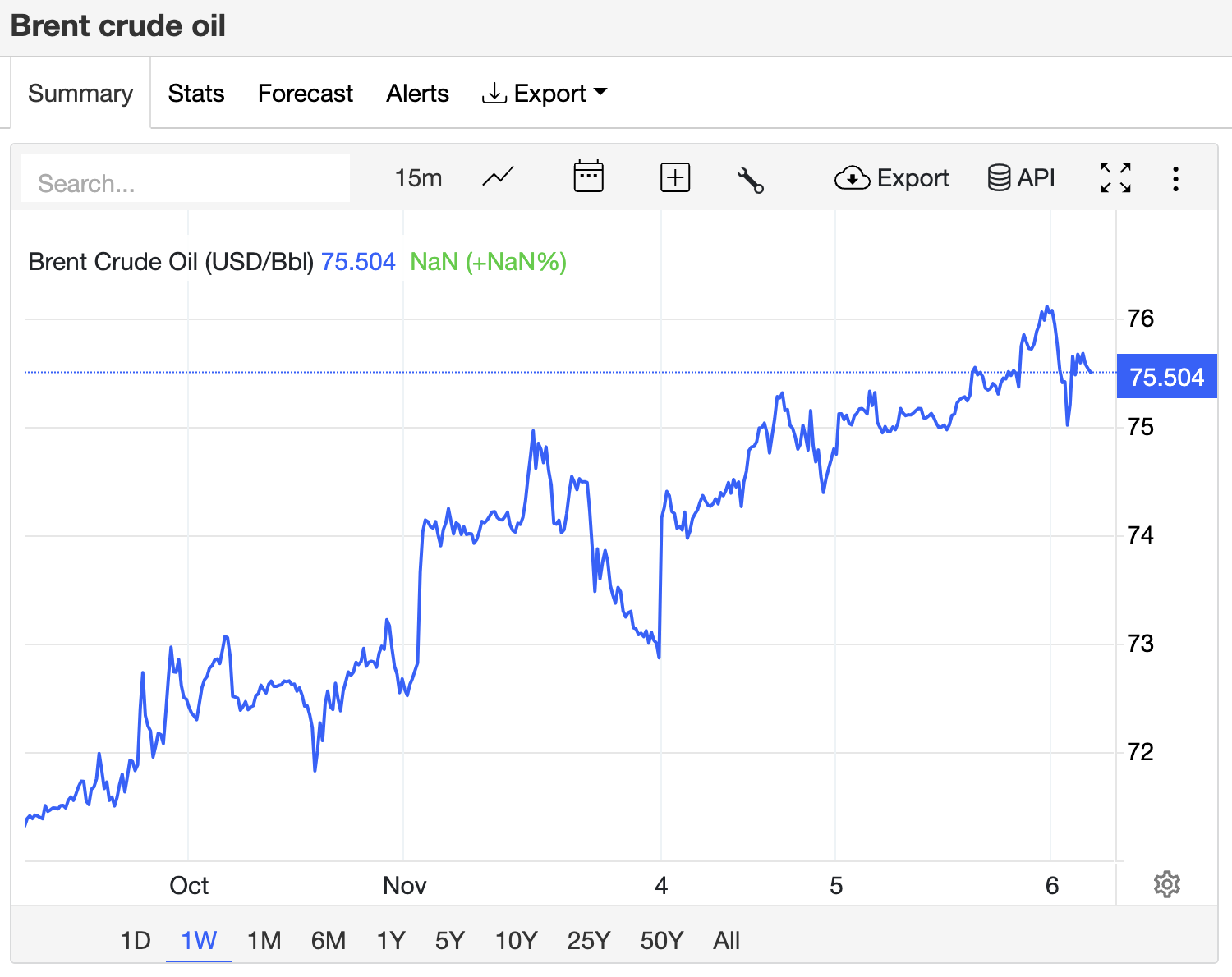The height and width of the screenshot is (977, 1232).
Task: Click the add comparison plus icon
Action: [x=675, y=177]
